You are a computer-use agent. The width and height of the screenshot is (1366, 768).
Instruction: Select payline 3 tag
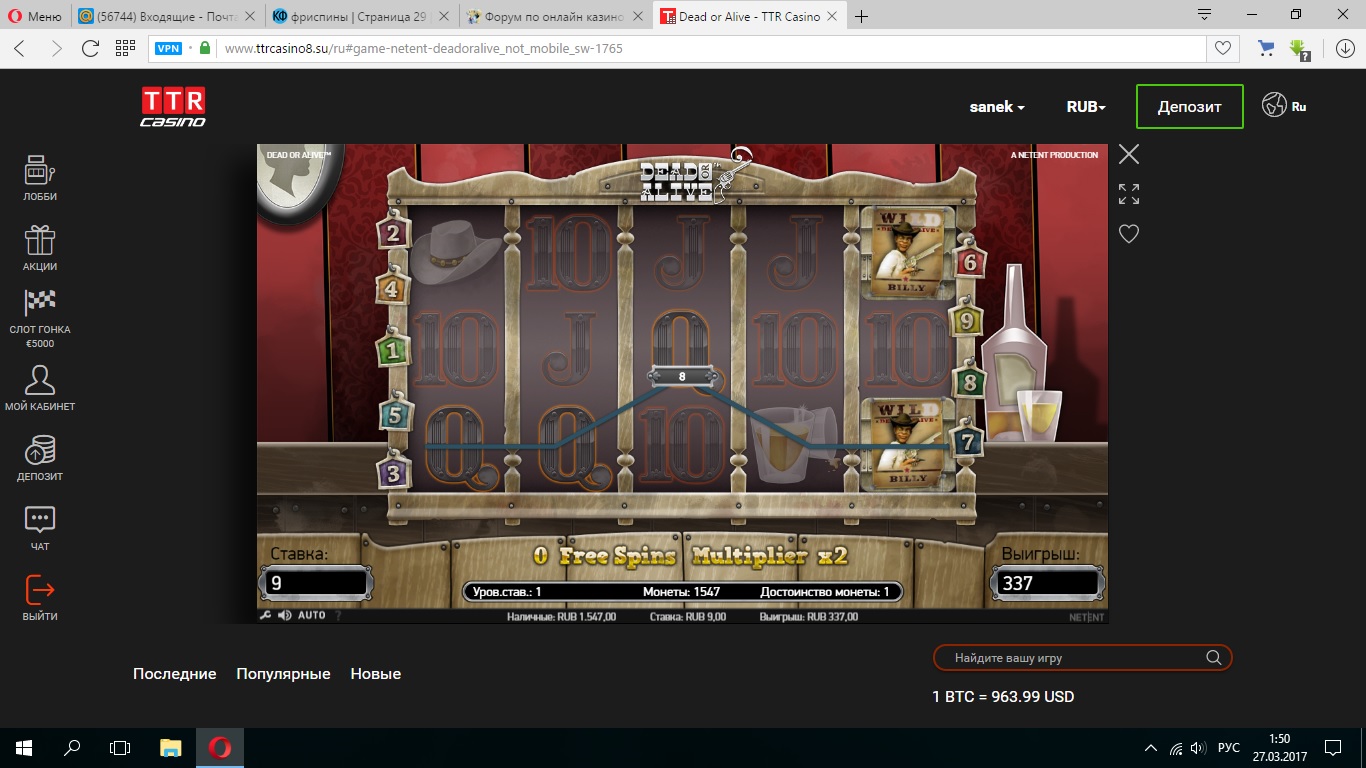click(x=393, y=473)
